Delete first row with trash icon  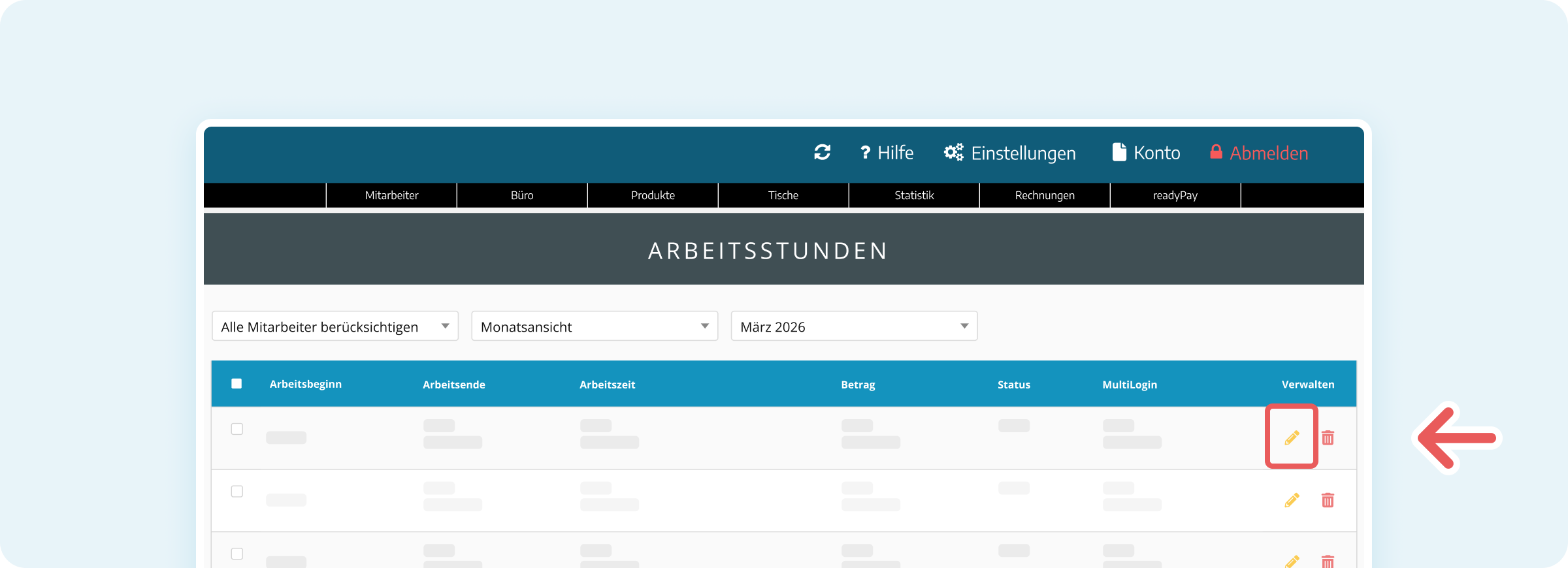click(x=1328, y=437)
